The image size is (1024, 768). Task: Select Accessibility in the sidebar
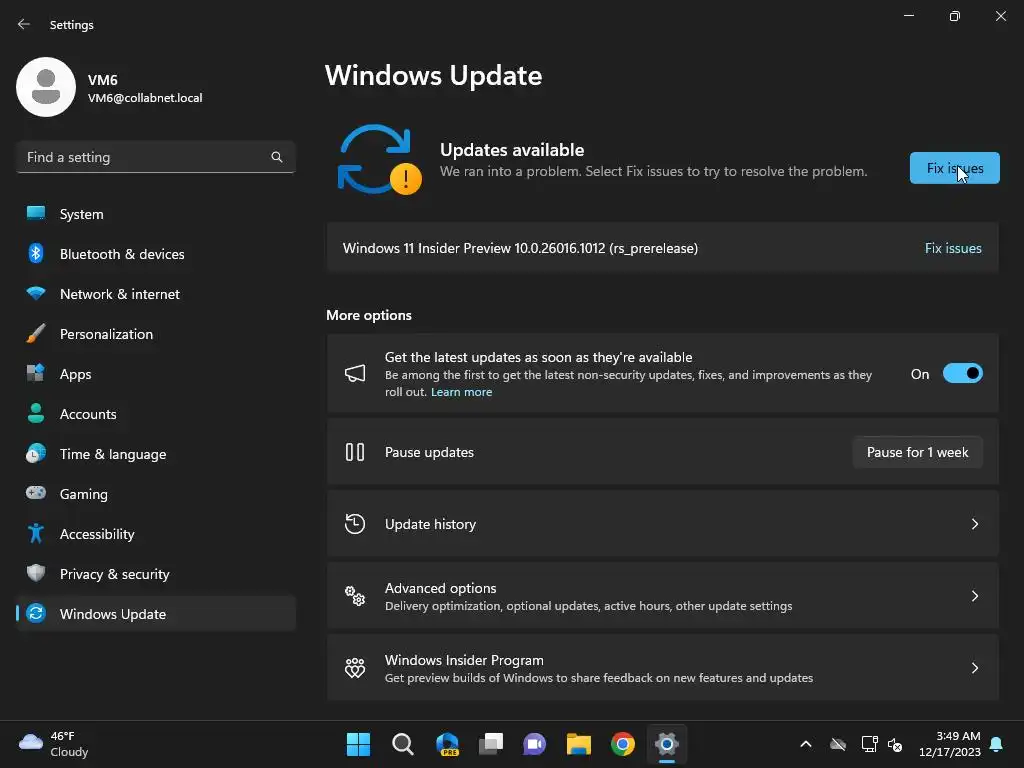point(156,534)
